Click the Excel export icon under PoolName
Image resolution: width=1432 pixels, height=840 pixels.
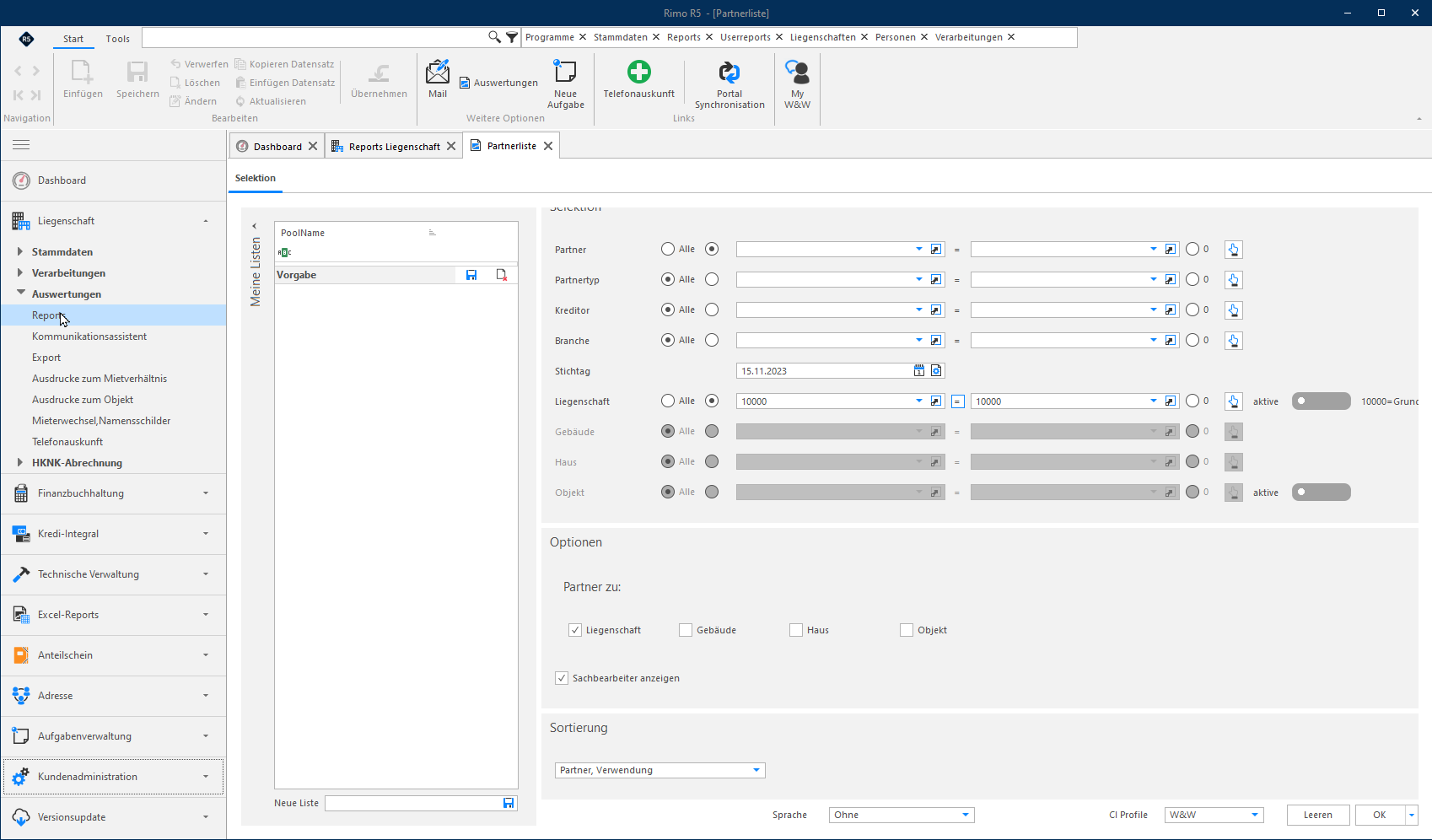(284, 252)
